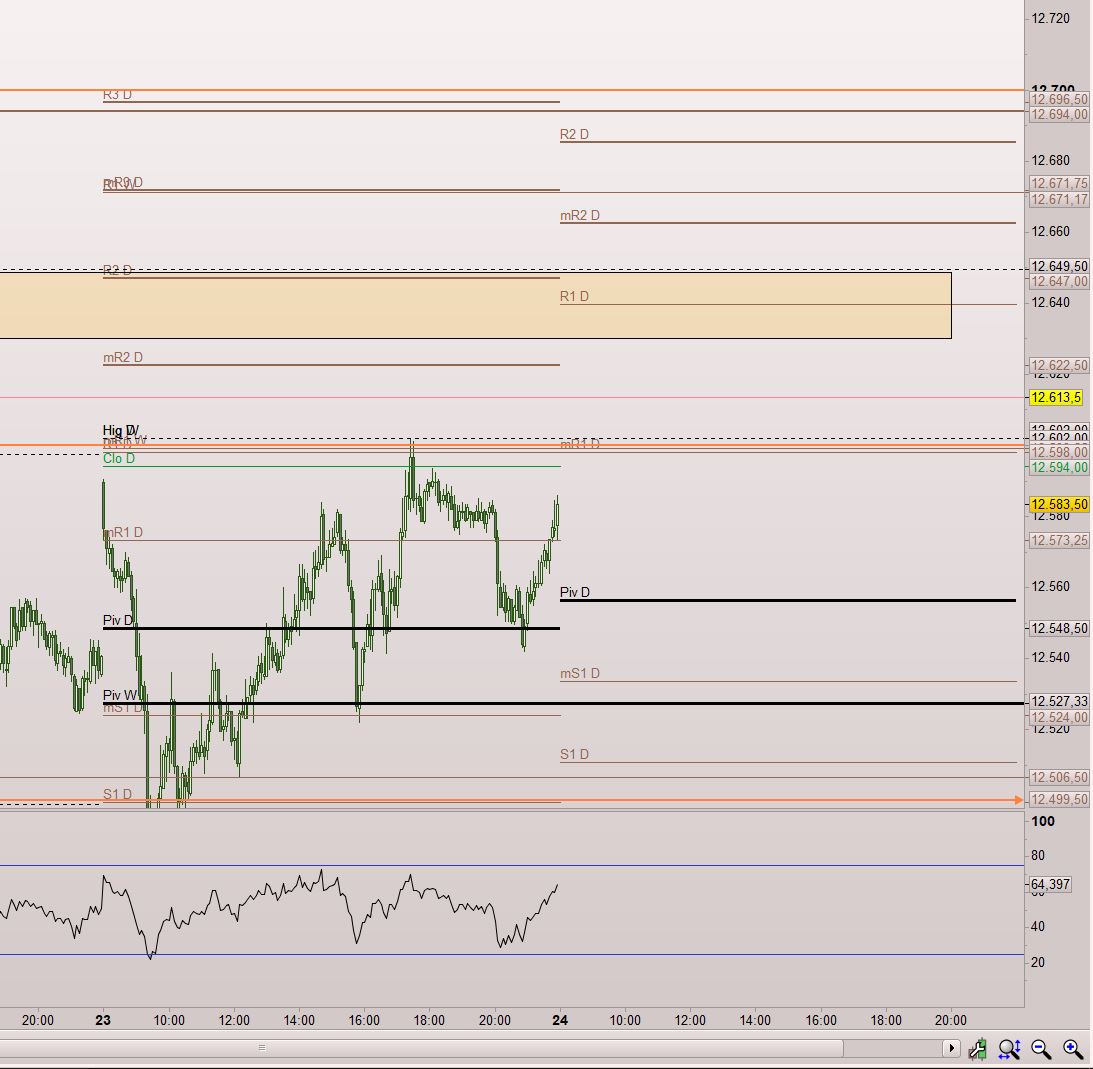Click the 12.647,00 price label
The image size is (1093, 1069).
(x=1059, y=282)
